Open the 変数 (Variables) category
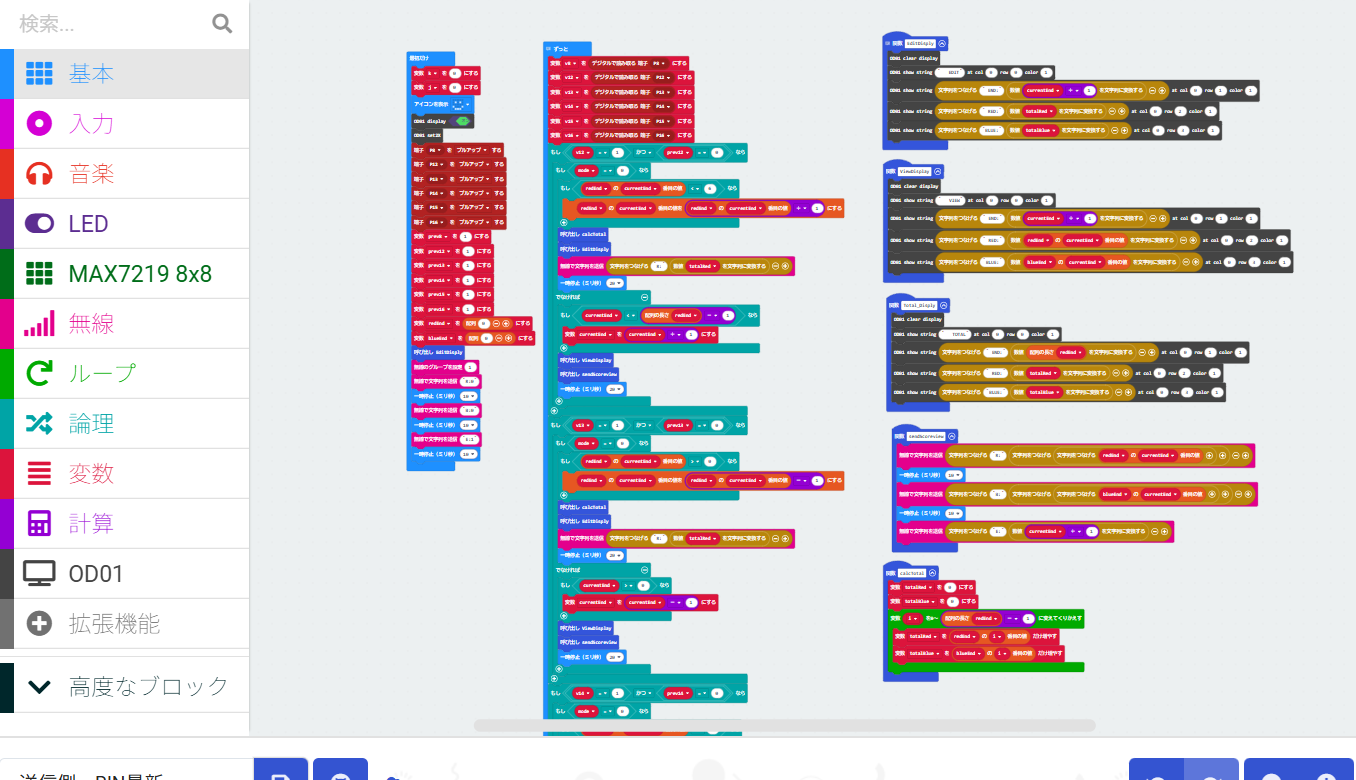Image resolution: width=1356 pixels, height=780 pixels. click(91, 474)
